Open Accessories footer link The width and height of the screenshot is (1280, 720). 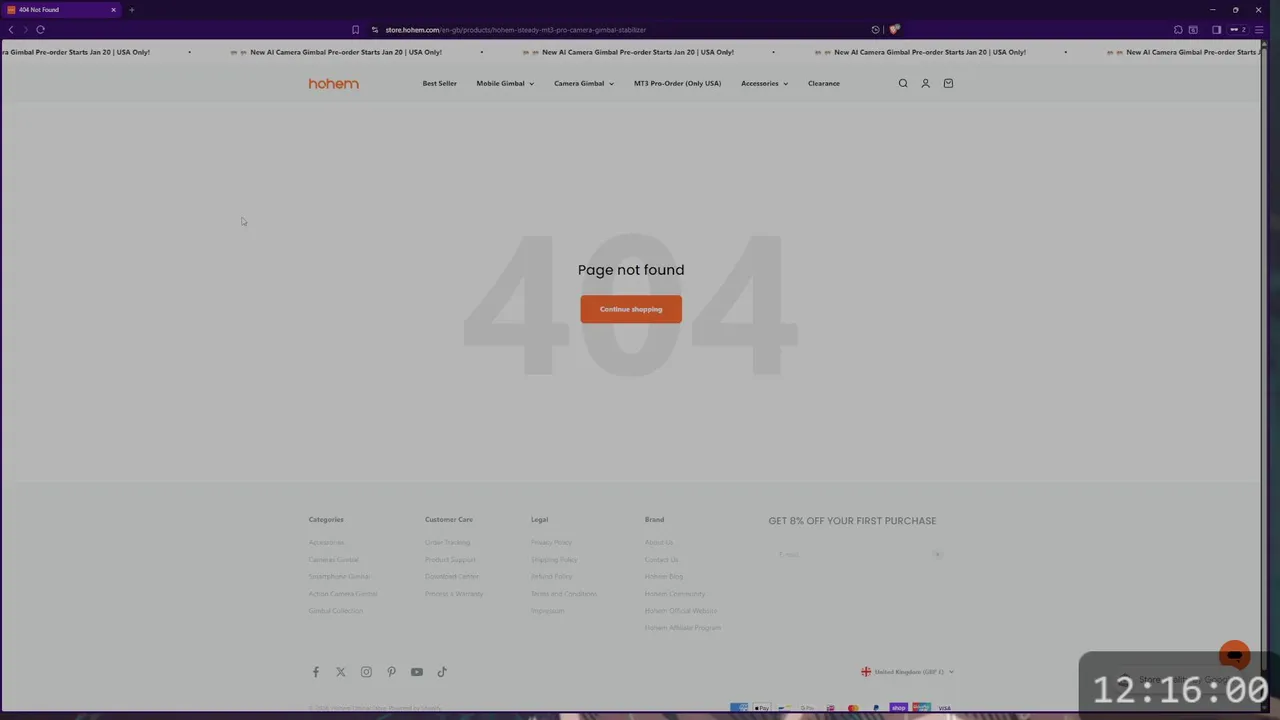pos(326,543)
